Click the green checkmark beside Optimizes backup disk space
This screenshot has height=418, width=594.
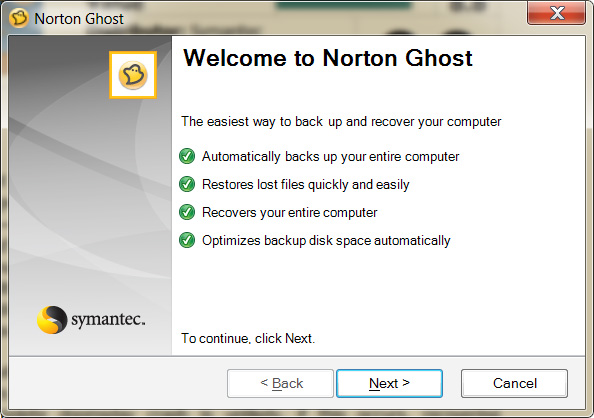(187, 240)
